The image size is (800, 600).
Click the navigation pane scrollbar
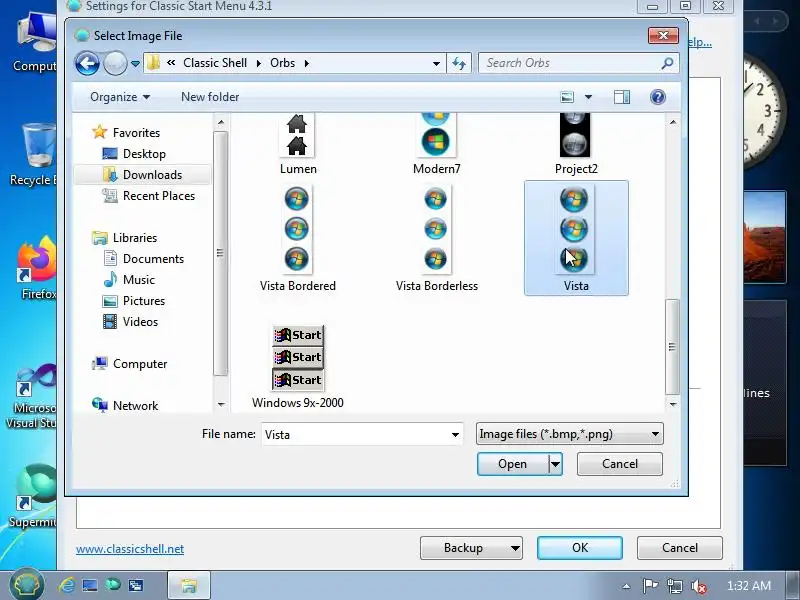click(220, 254)
